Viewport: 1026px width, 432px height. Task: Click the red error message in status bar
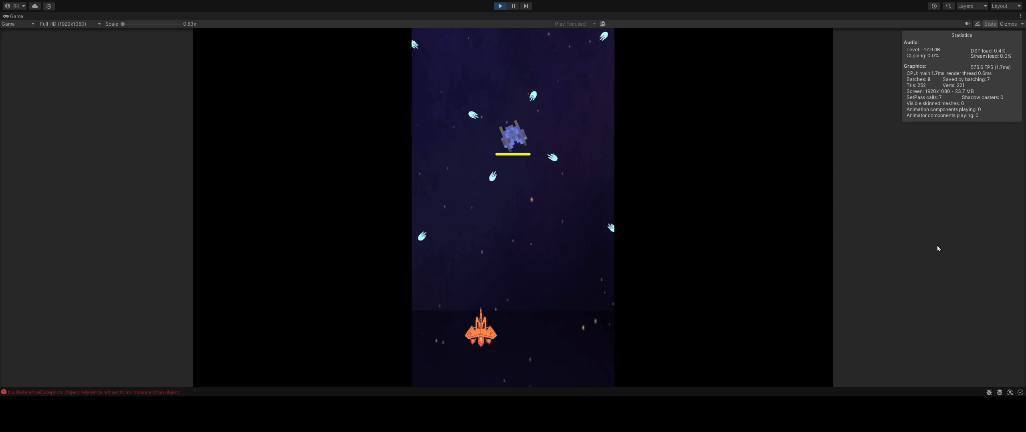(x=90, y=392)
